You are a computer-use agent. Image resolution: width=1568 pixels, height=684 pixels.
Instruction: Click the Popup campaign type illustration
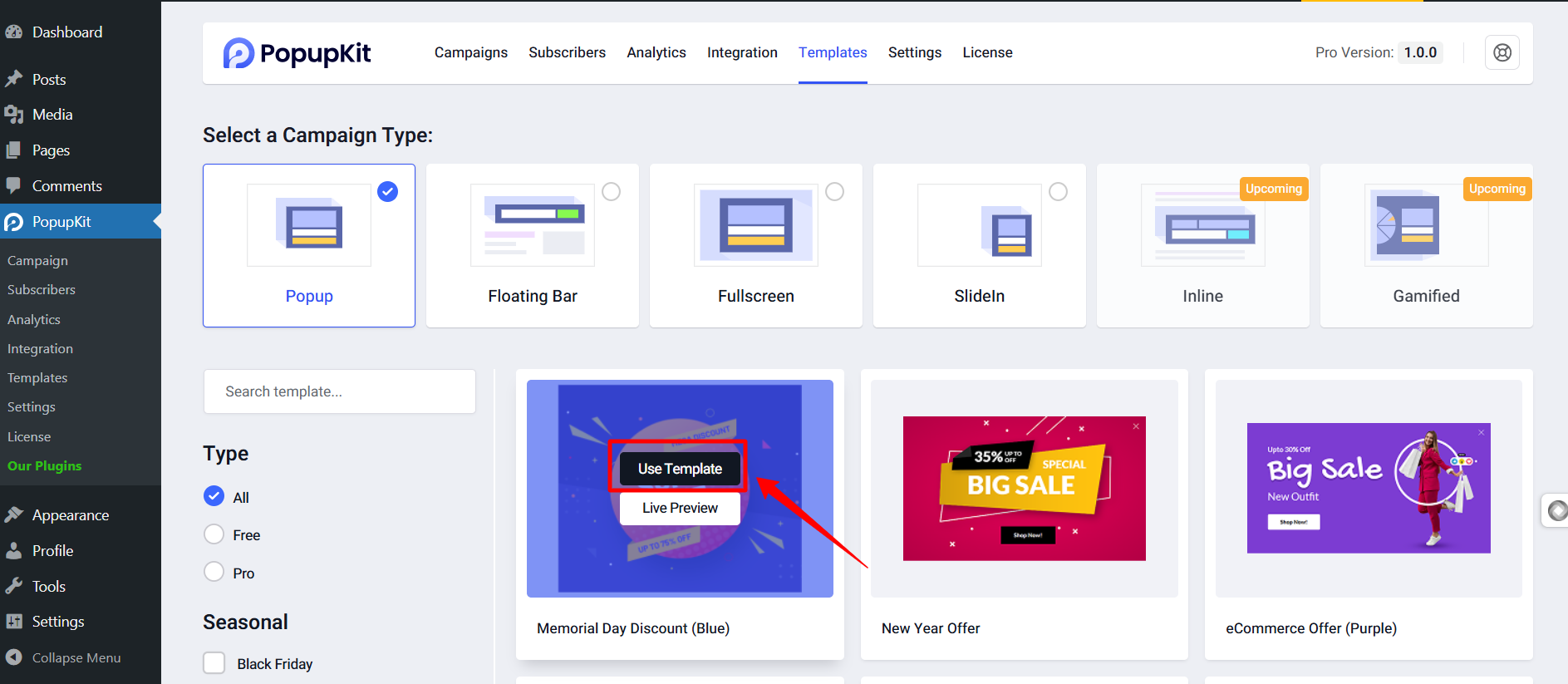click(x=309, y=225)
